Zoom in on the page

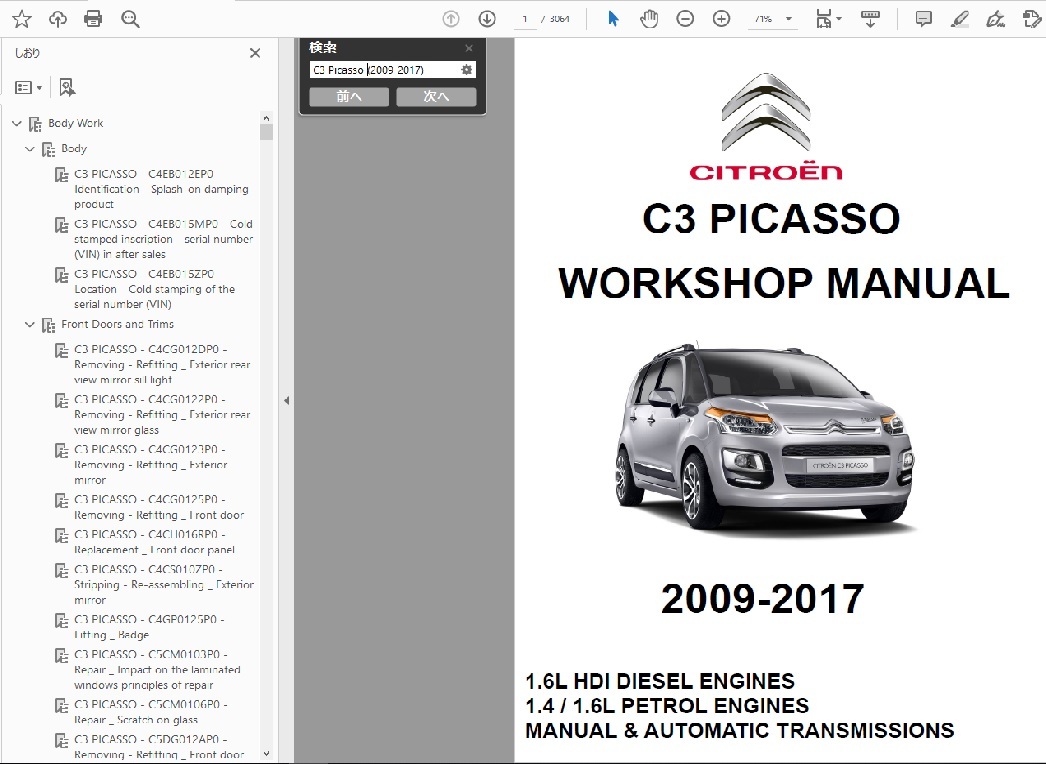[x=721, y=19]
